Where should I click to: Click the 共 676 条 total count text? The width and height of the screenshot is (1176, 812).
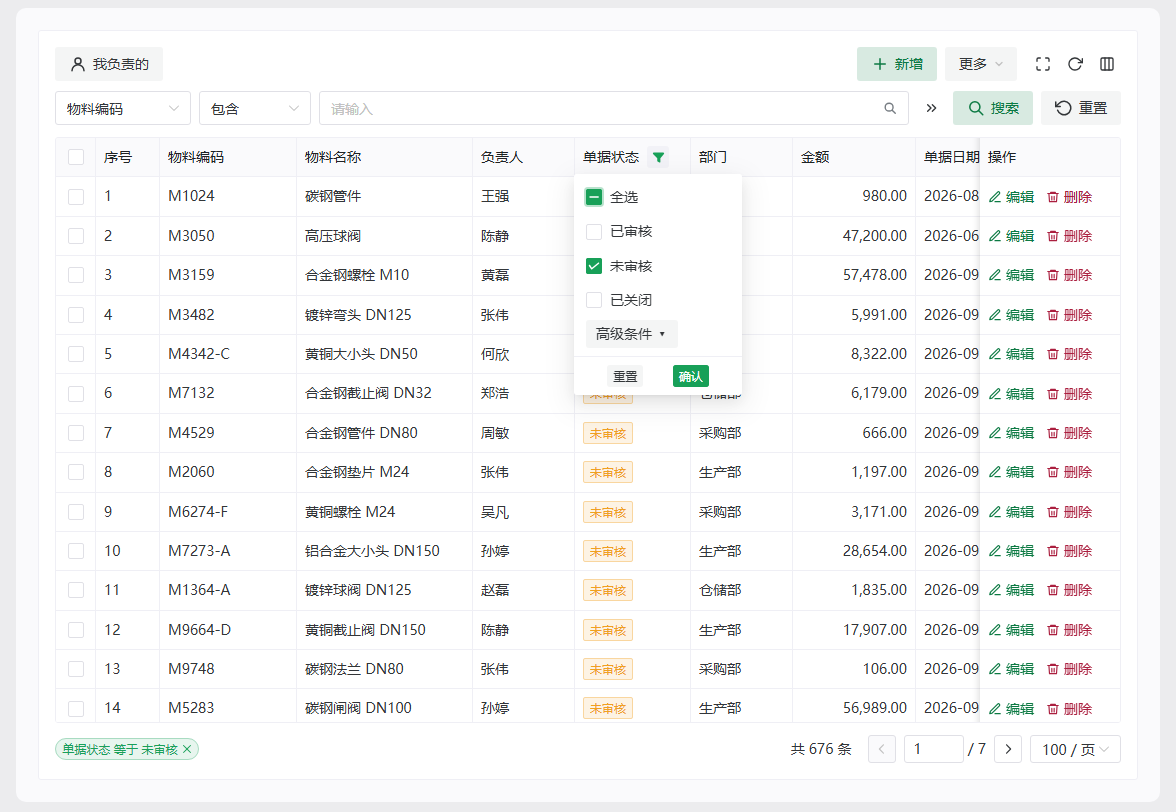point(821,749)
